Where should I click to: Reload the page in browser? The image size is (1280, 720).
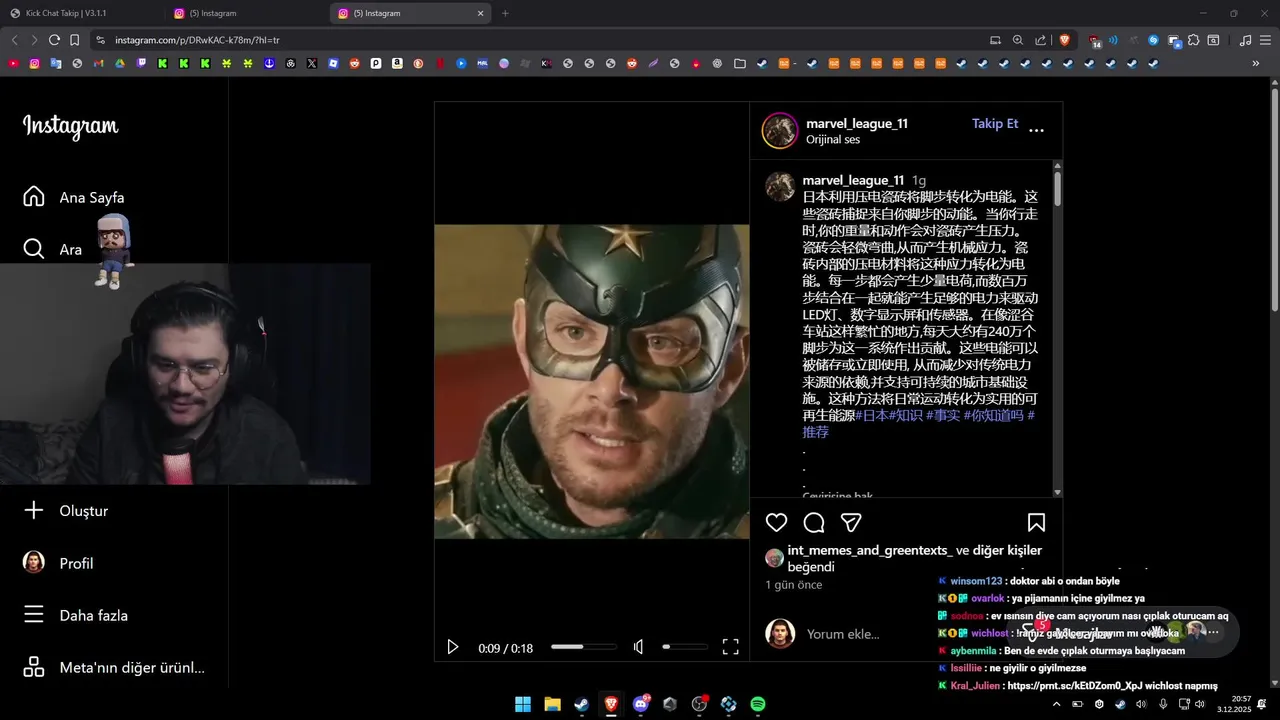[54, 40]
